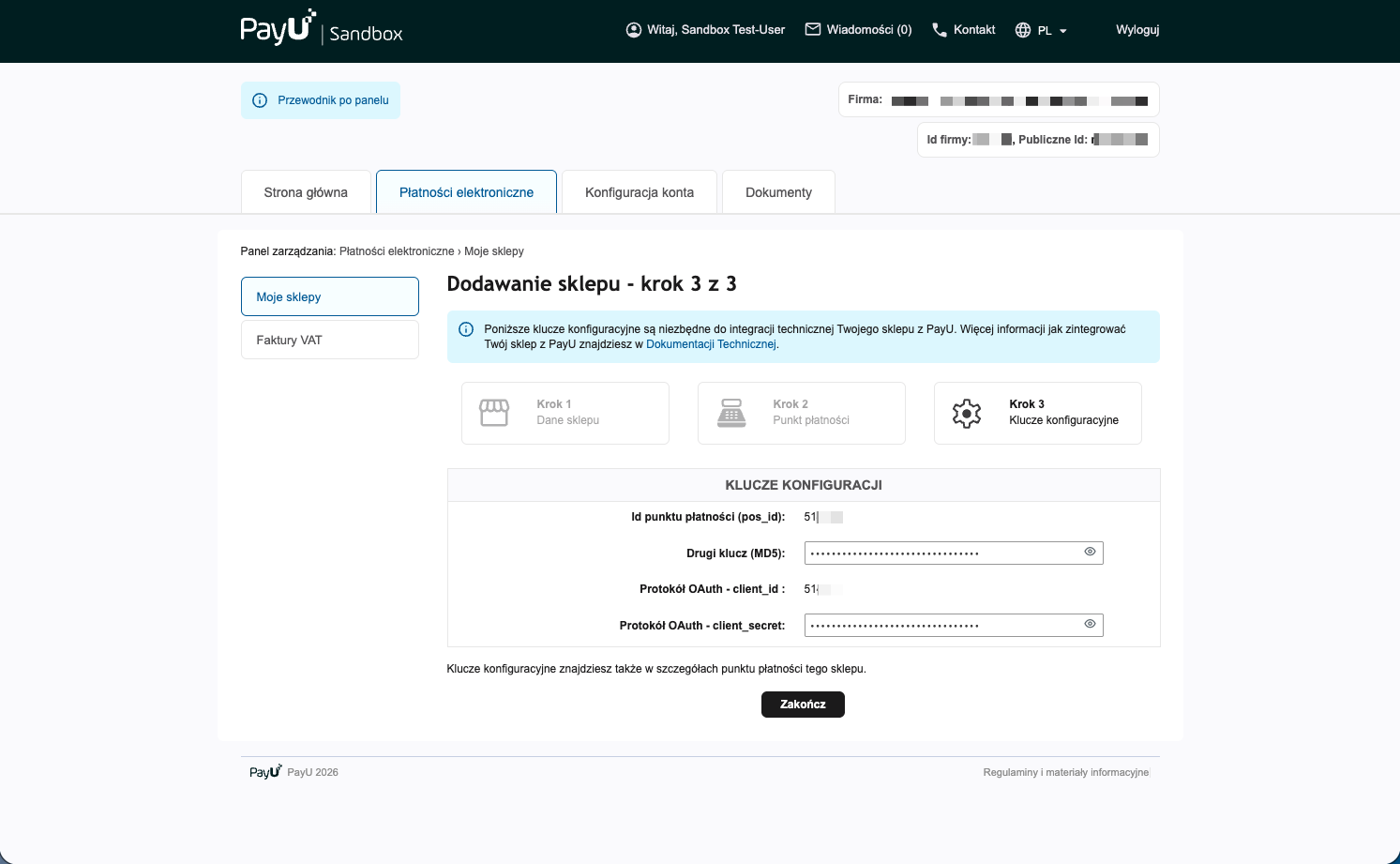Viewport: 1400px width, 864px height.
Task: Switch to the Konfiguracja konta tab
Action: [640, 192]
